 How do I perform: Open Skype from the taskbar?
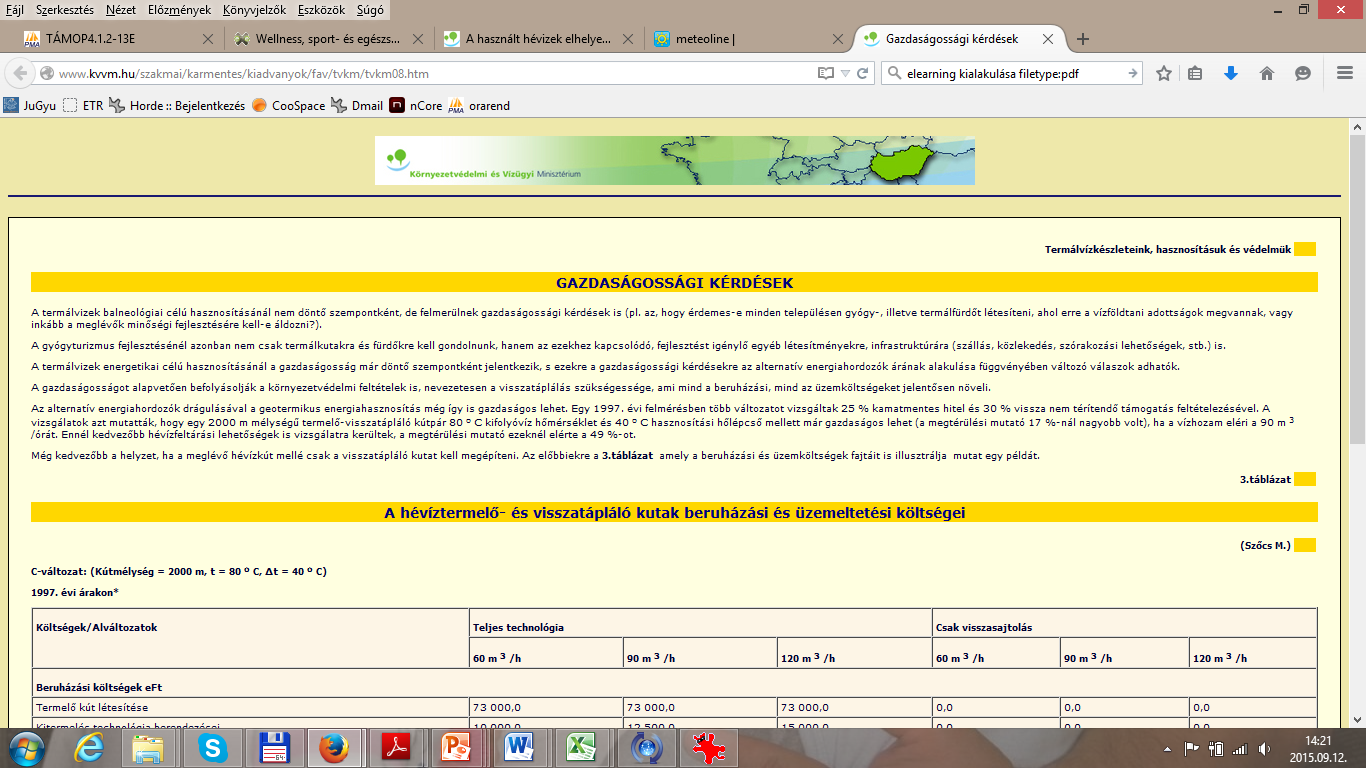(x=211, y=748)
